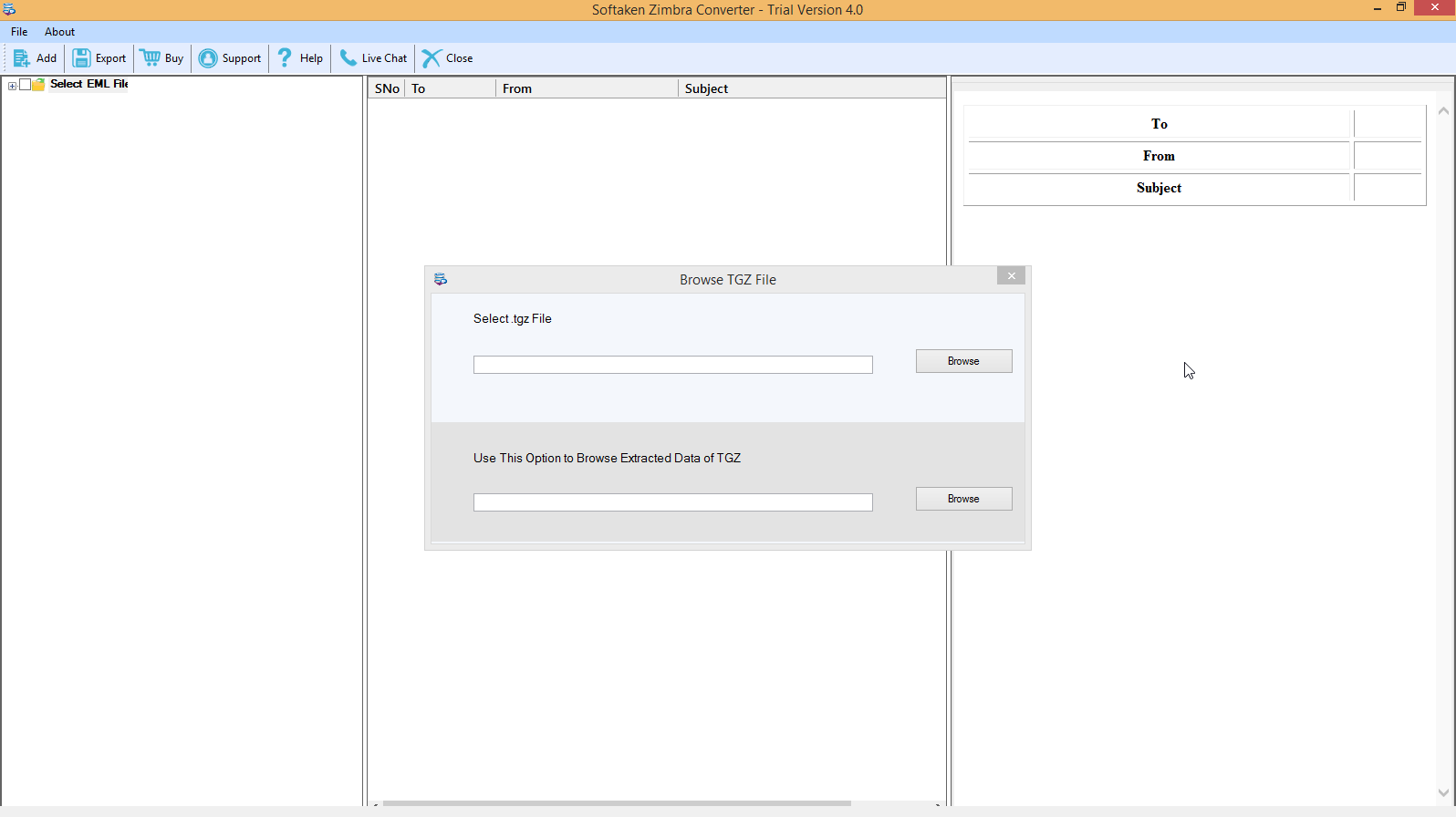This screenshot has width=1456, height=817.
Task: Click the Softaken app icon in title bar
Action: click(9, 9)
